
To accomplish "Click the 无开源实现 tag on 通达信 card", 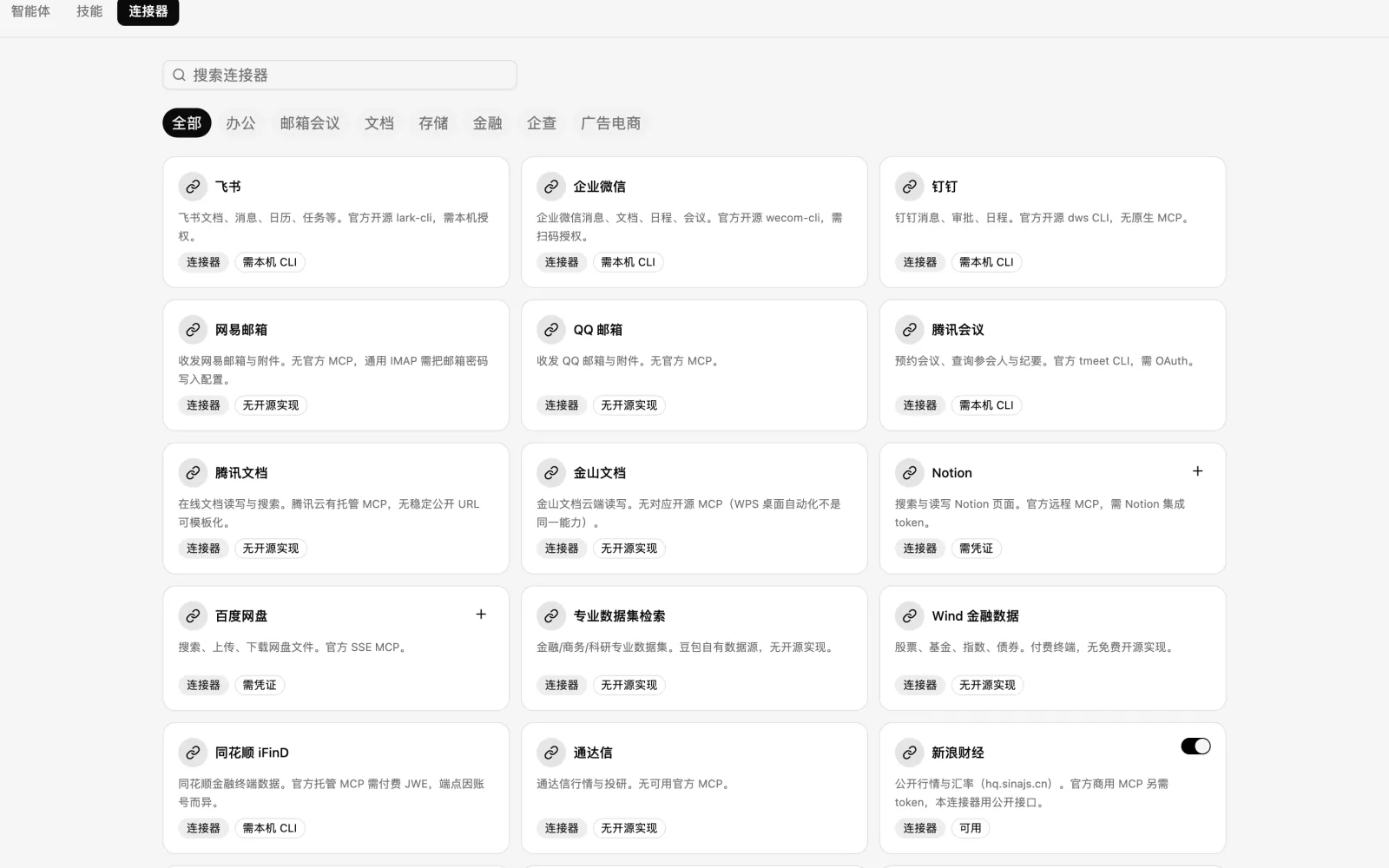I will tap(629, 828).
